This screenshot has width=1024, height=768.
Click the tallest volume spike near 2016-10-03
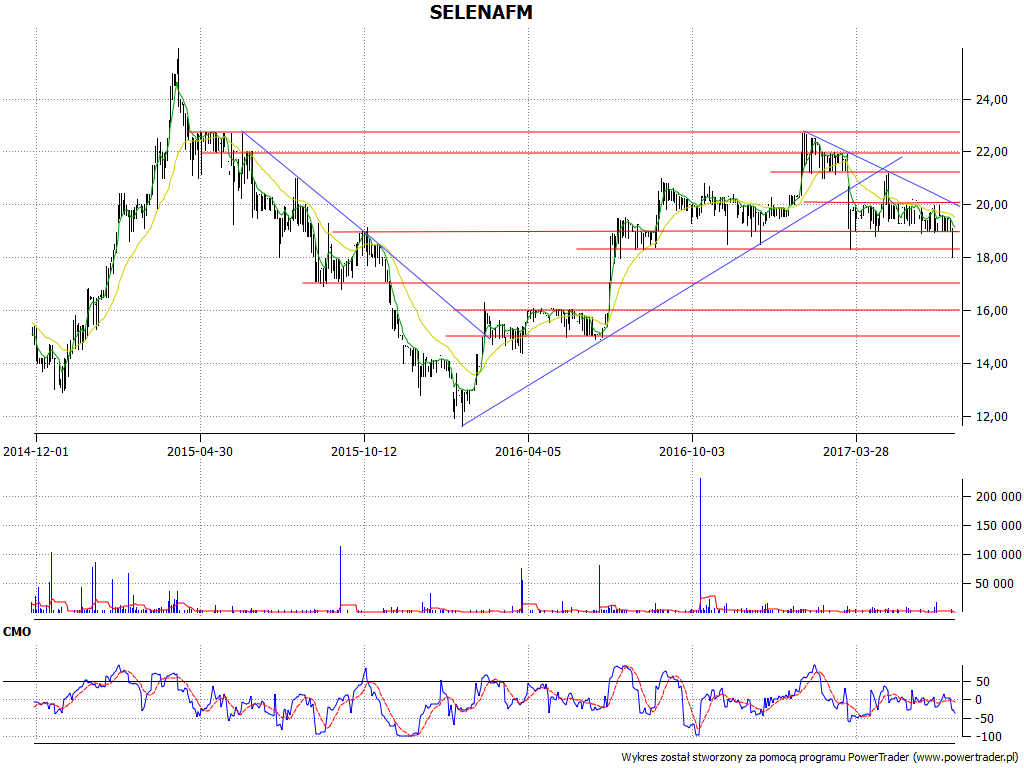700,545
